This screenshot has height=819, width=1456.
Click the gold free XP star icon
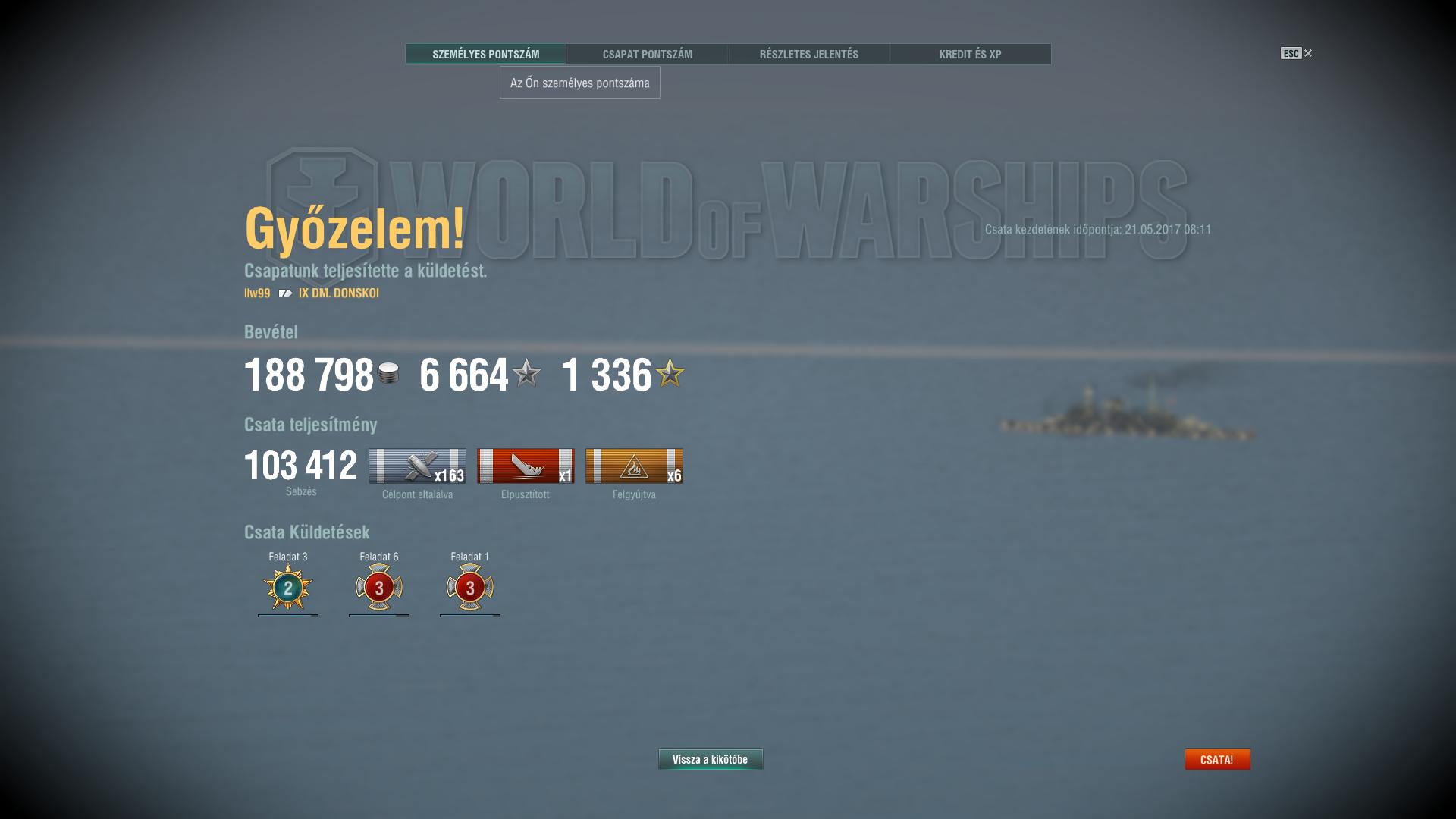coord(670,373)
